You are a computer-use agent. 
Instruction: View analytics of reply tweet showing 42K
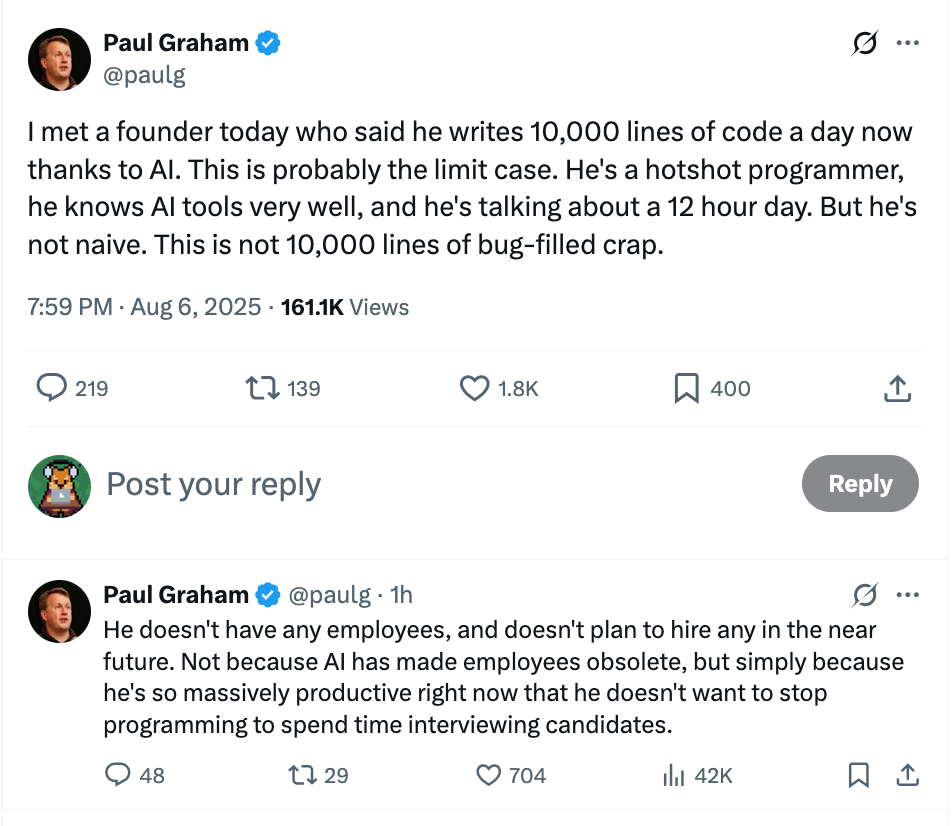(673, 775)
